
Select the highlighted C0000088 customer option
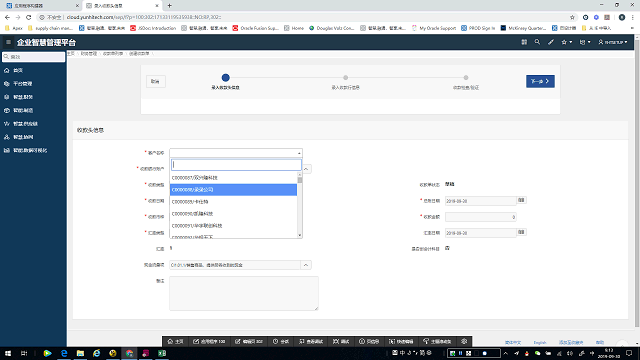click(233, 190)
